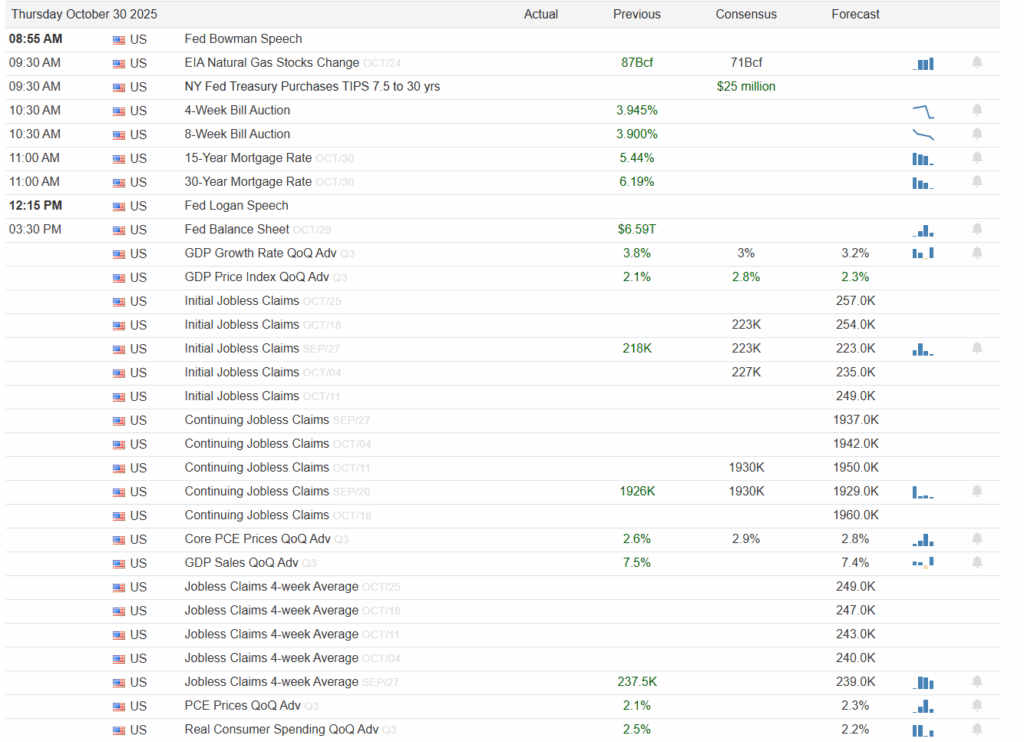The width and height of the screenshot is (1024, 742).
Task: Enable the alert bell for 30-Year Mortgage Rate
Action: point(977,182)
